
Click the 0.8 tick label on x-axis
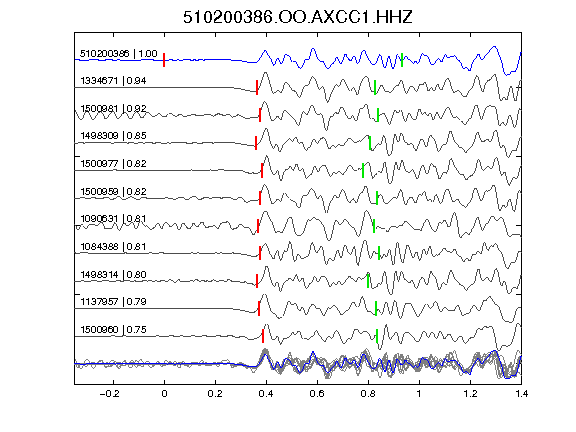pyautogui.click(x=368, y=394)
